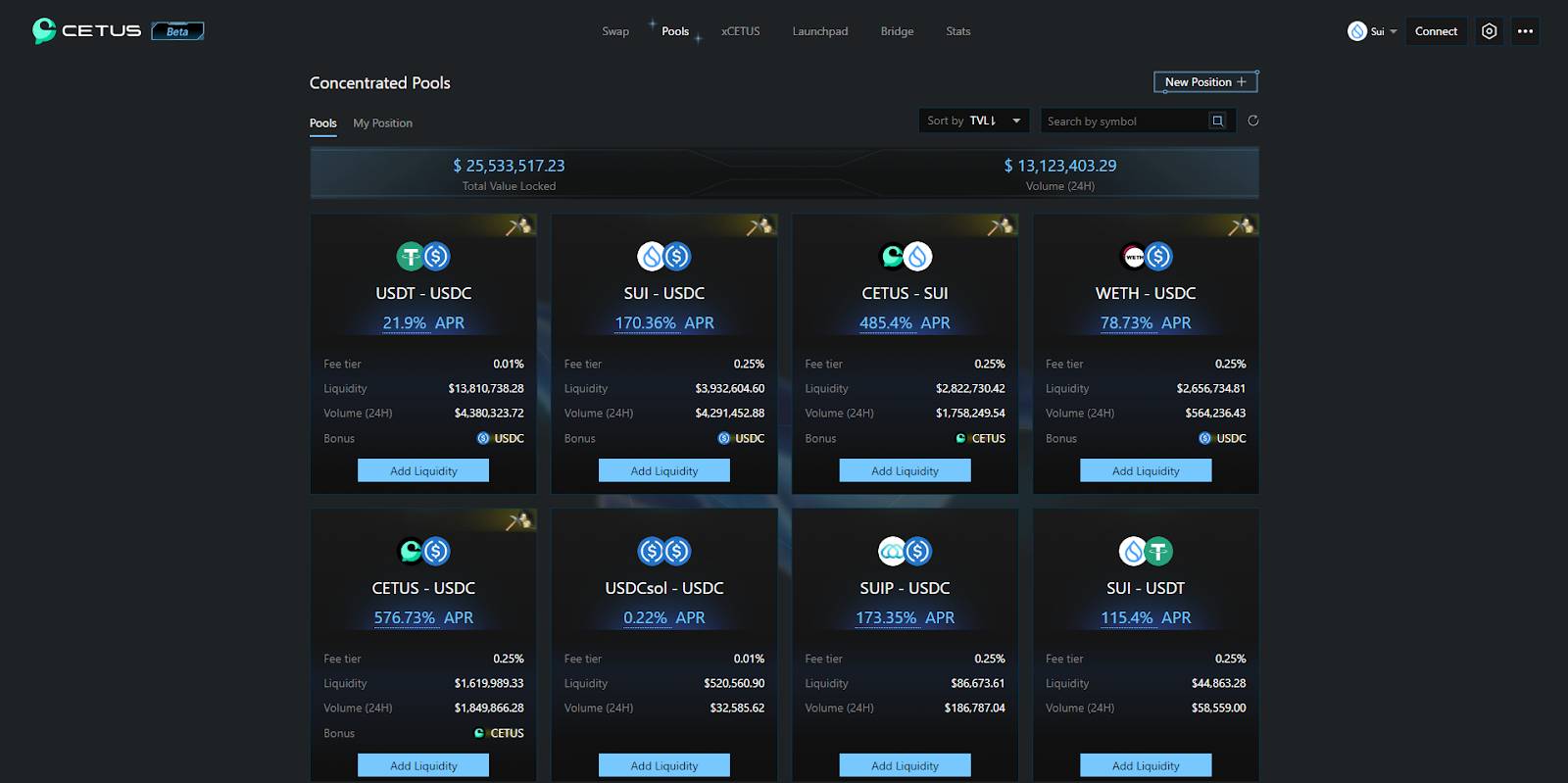Click the USDC bonus icon on WETH - USDC card

[x=1205, y=438]
